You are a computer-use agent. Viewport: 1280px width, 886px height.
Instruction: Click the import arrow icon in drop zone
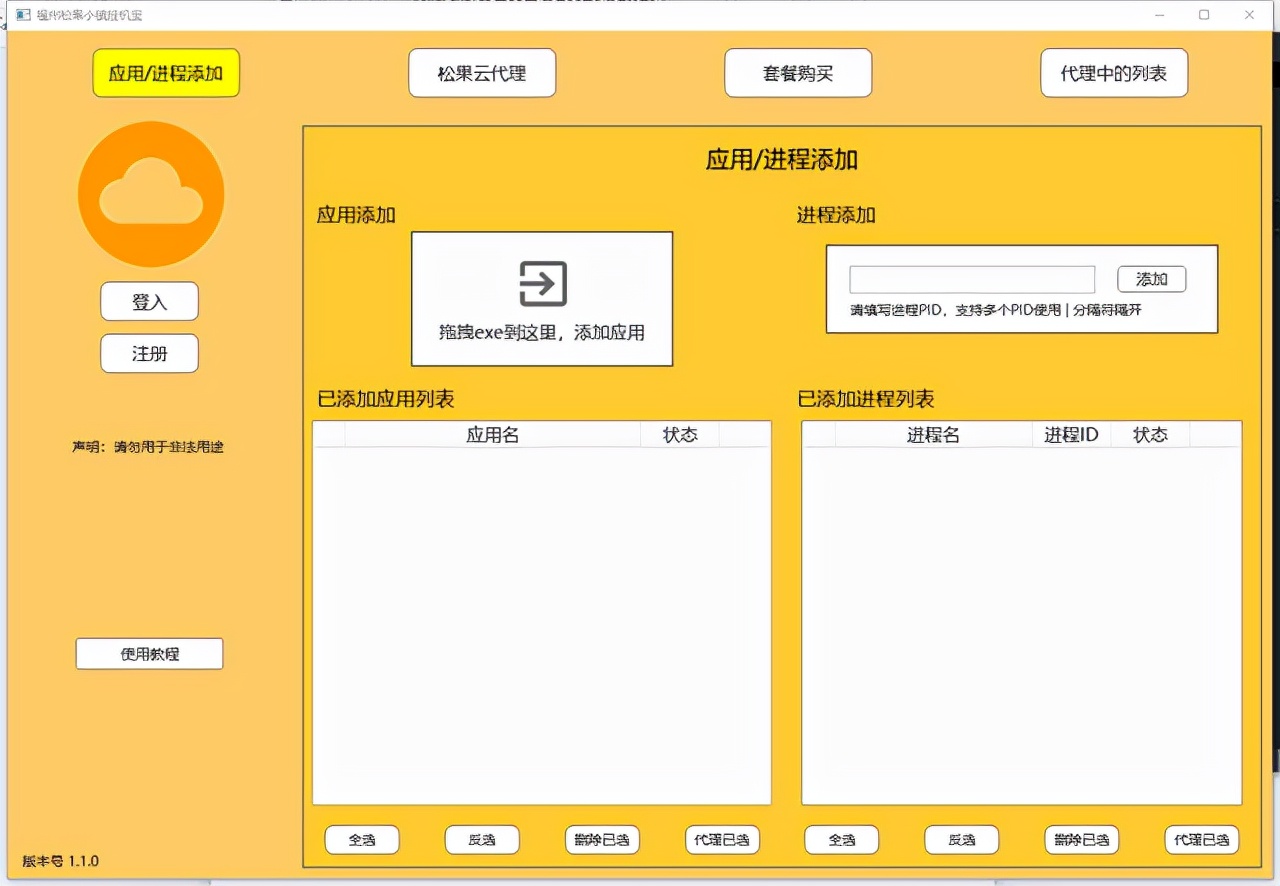543,284
